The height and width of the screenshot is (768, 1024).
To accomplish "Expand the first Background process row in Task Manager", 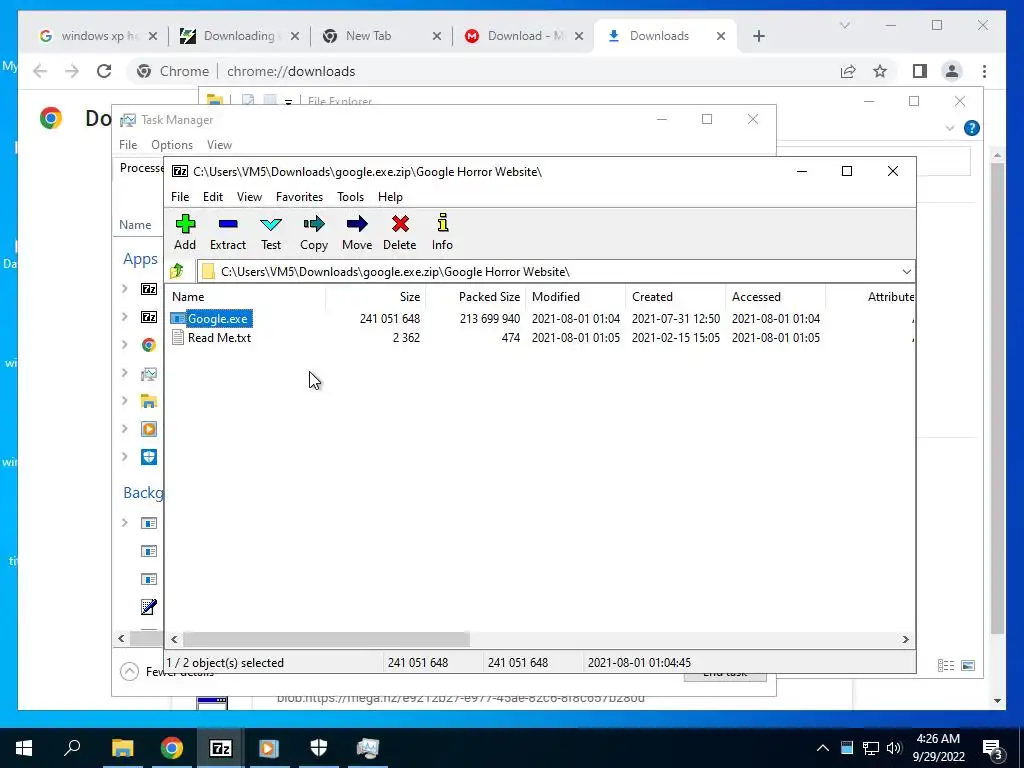I will pyautogui.click(x=125, y=522).
